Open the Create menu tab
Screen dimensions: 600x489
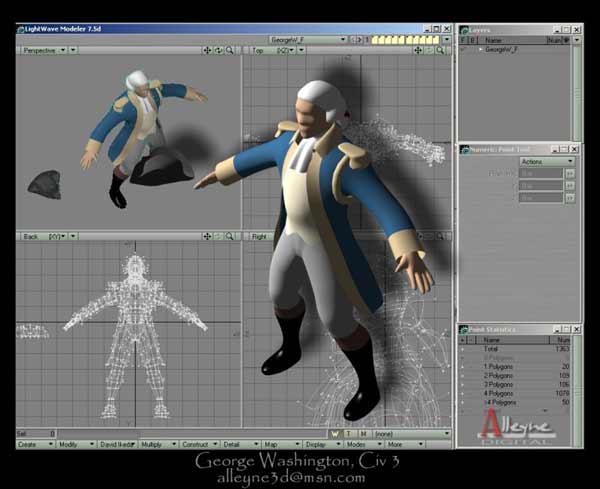[35, 444]
